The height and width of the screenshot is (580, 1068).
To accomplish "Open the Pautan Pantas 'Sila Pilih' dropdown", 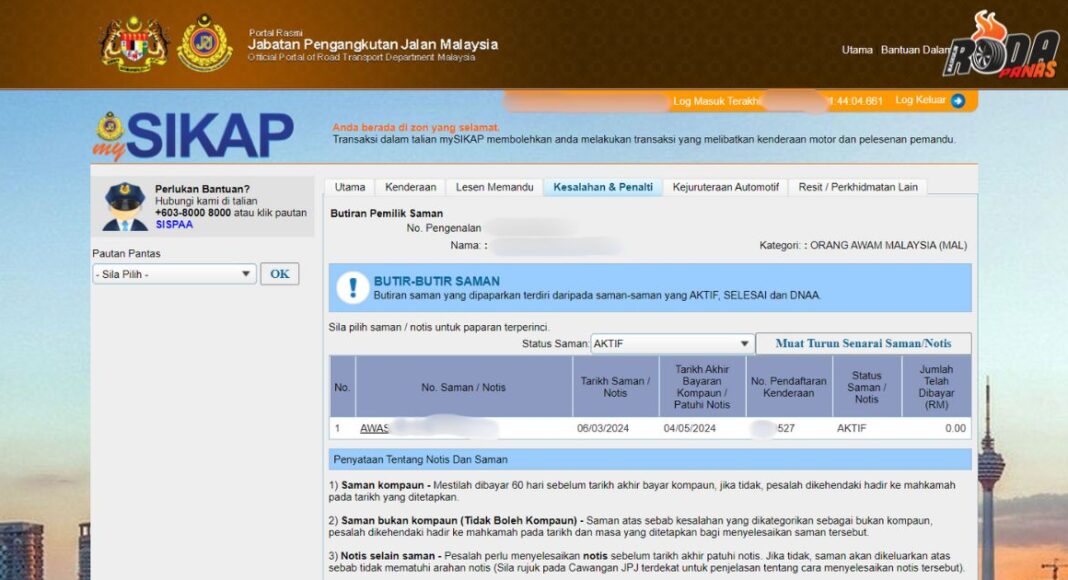I will pyautogui.click(x=174, y=273).
